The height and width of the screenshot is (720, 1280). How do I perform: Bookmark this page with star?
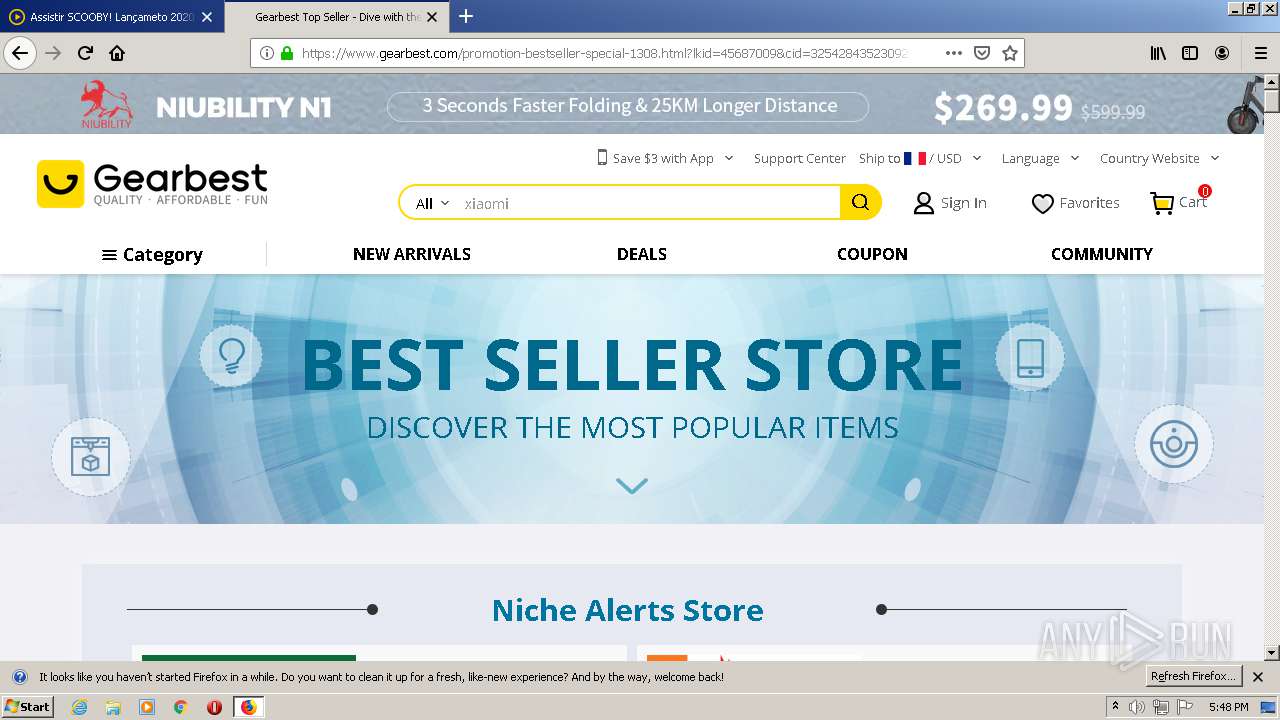pos(1010,53)
